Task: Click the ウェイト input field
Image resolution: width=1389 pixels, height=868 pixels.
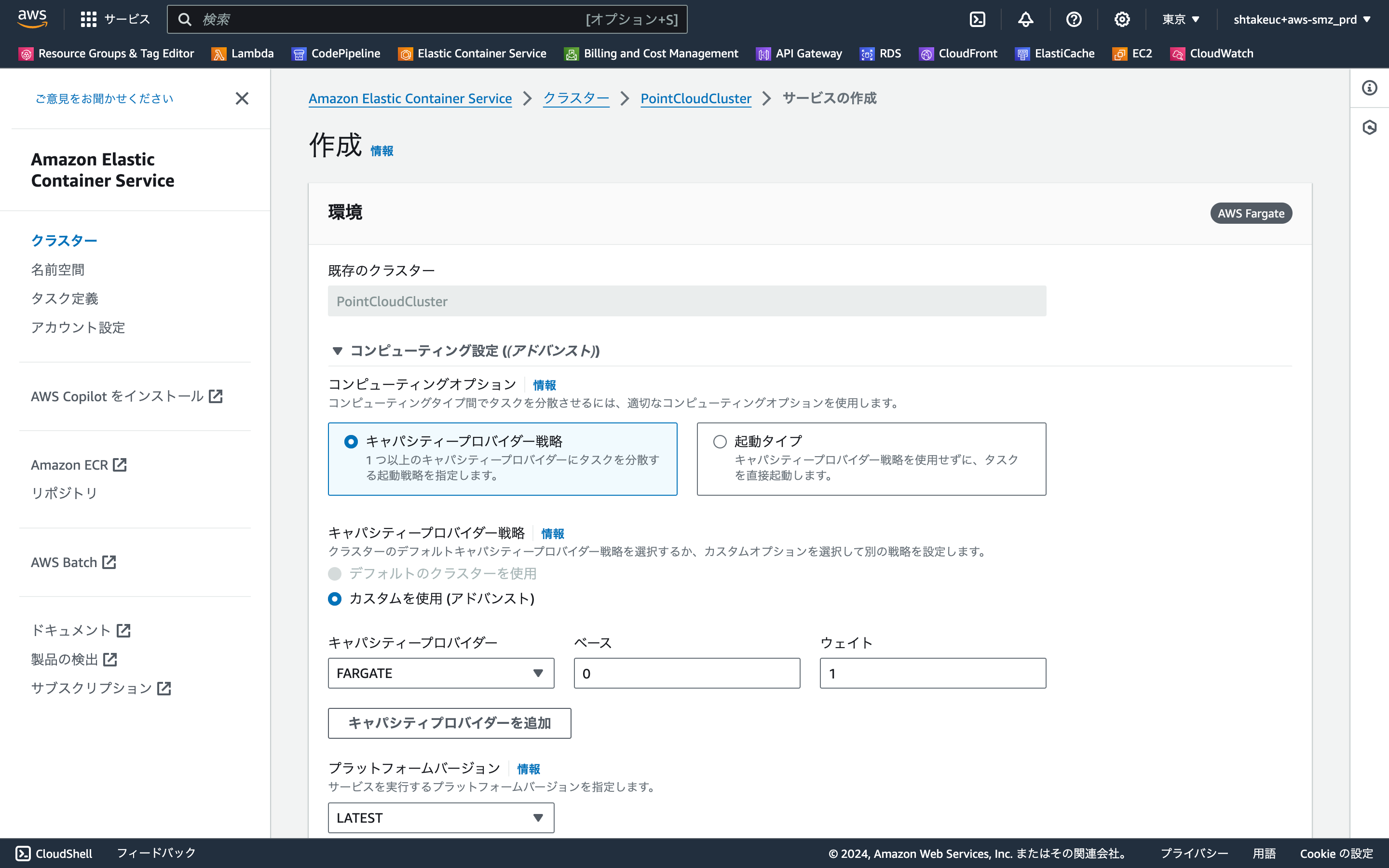Action: coord(933,673)
